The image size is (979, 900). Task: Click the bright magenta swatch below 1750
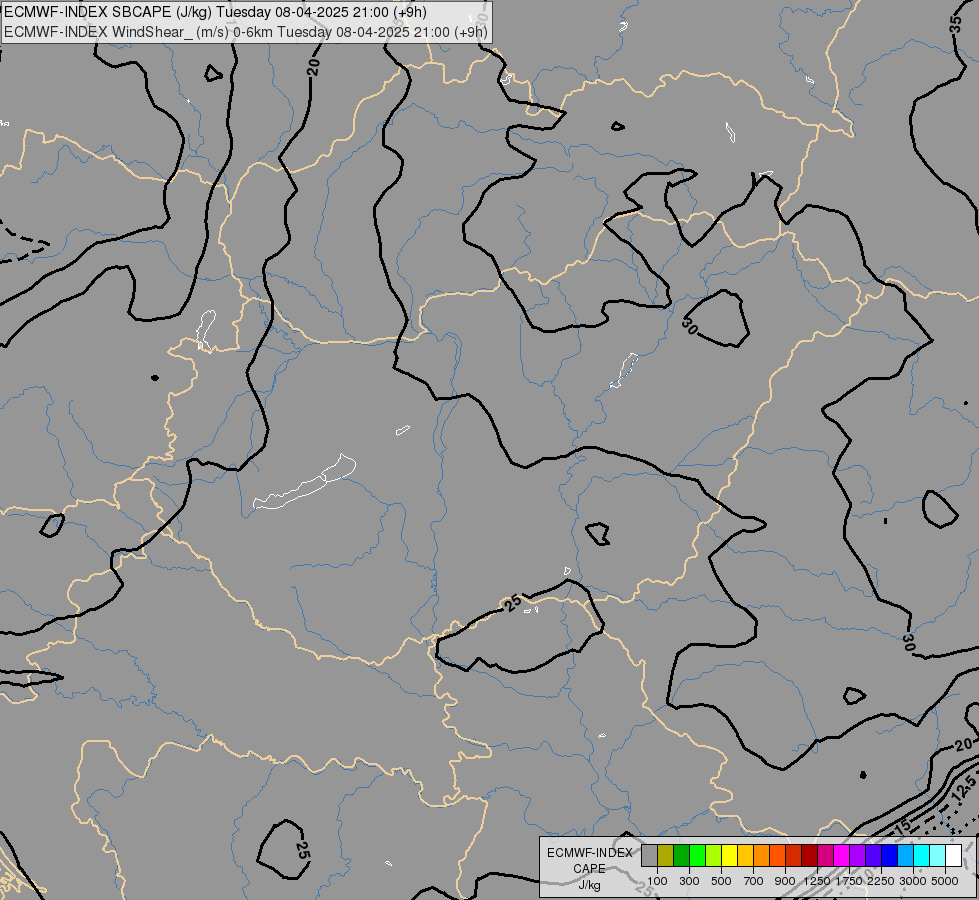tap(842, 856)
